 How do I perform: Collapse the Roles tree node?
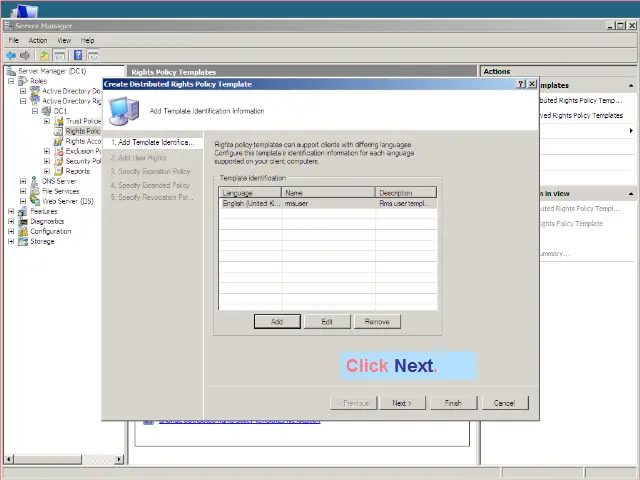point(11,81)
